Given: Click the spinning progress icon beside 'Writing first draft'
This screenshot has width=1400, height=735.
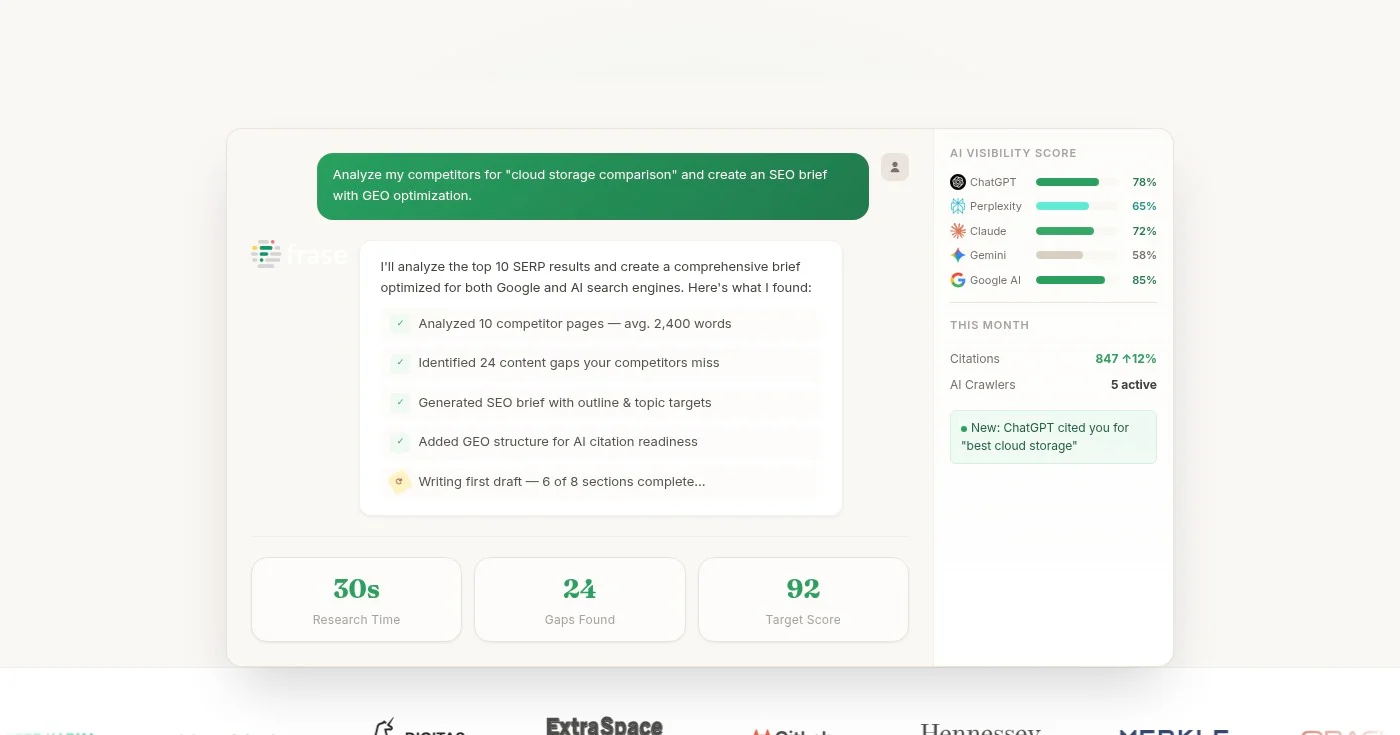Looking at the screenshot, I should pos(400,481).
